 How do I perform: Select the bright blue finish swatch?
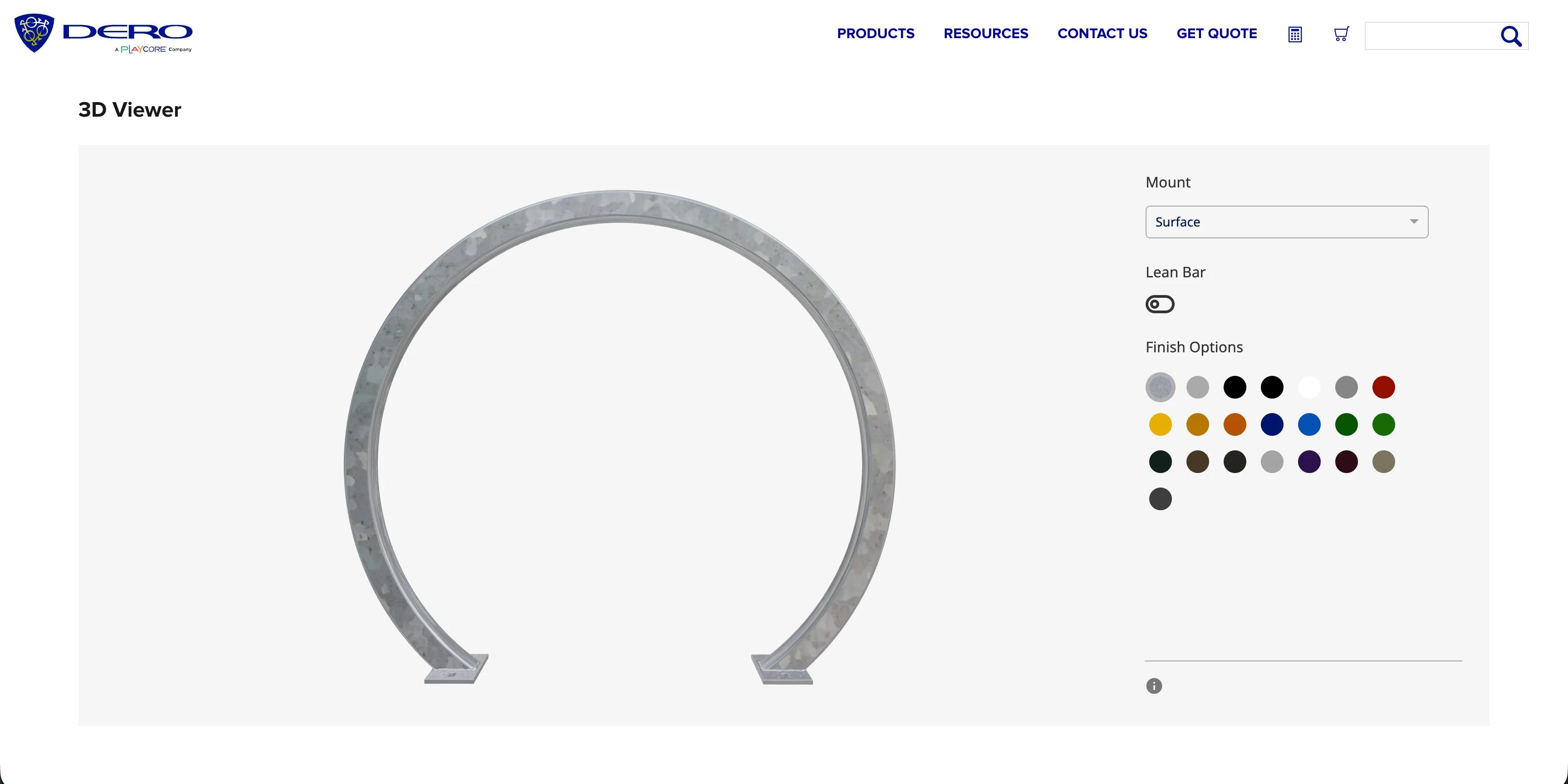pos(1308,424)
